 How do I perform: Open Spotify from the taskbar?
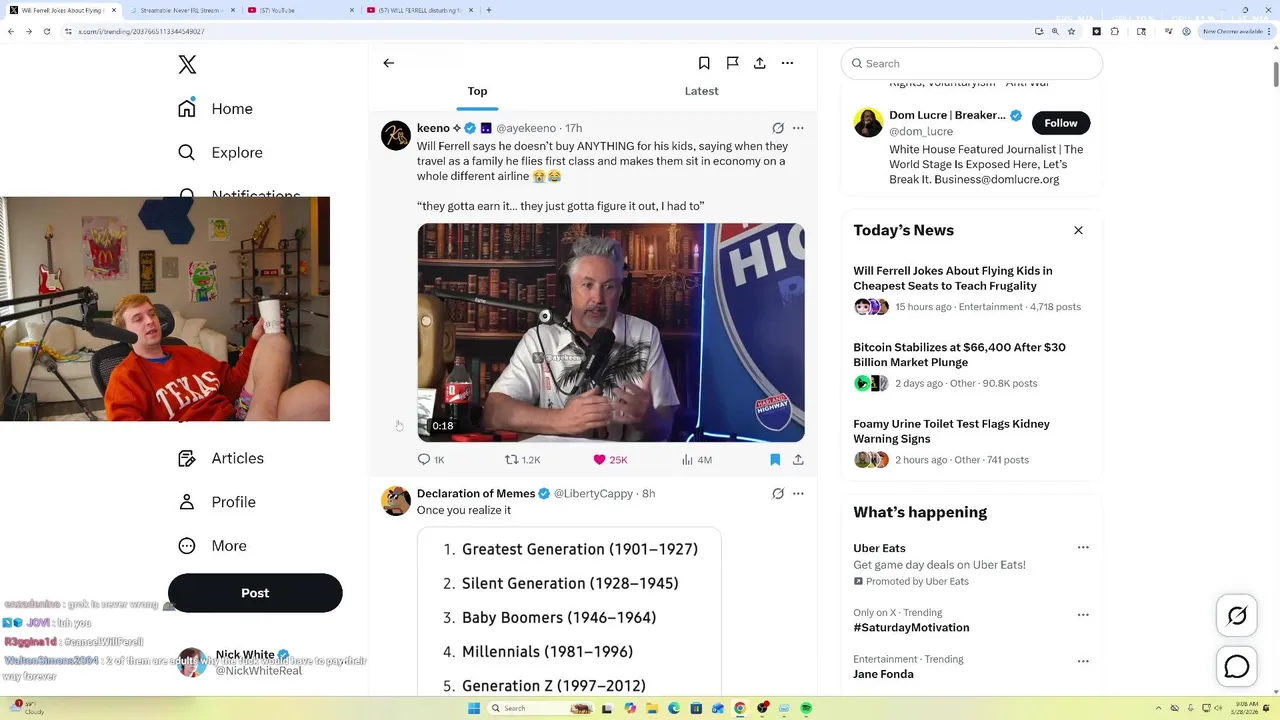coord(806,708)
